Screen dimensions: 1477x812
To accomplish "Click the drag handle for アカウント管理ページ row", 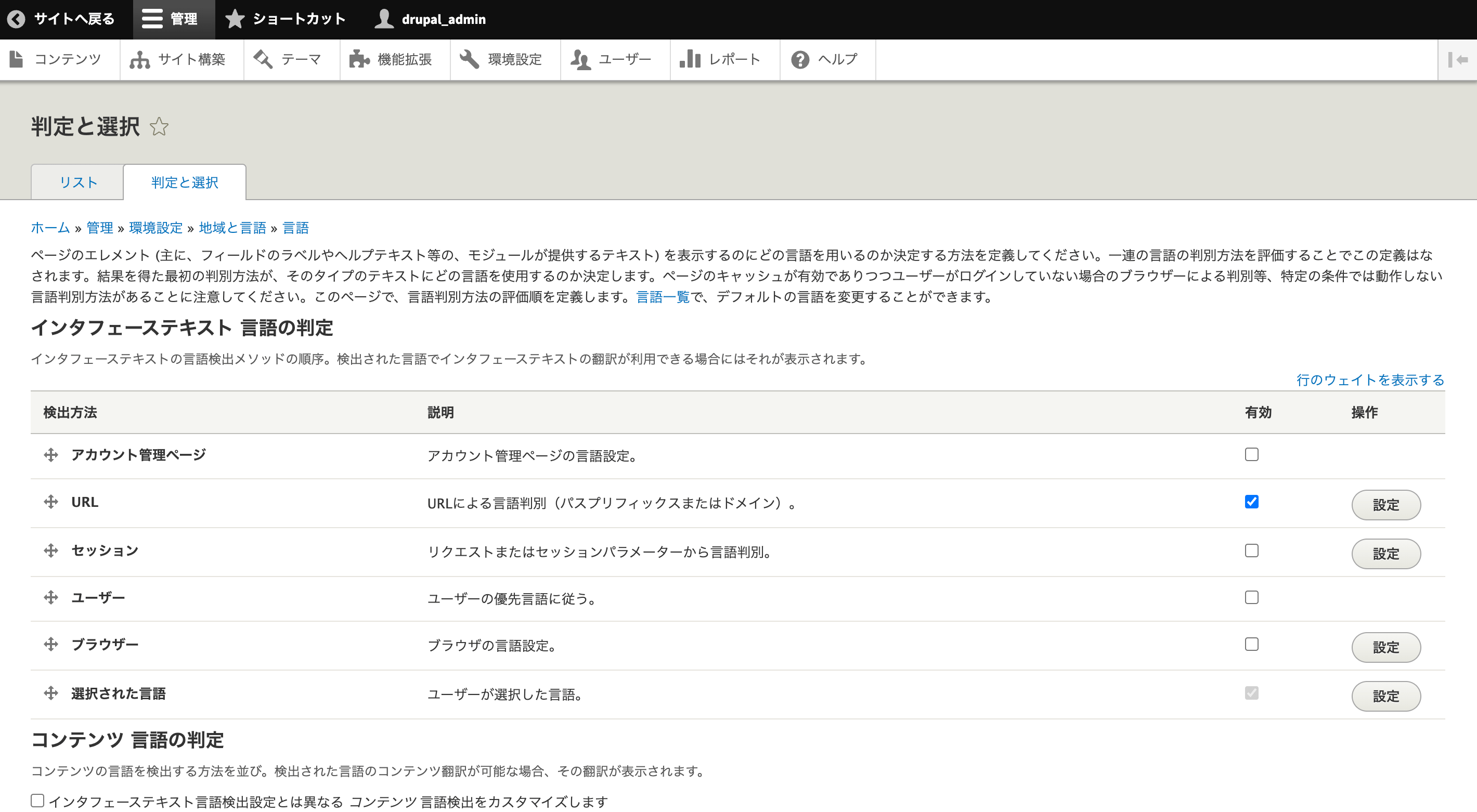I will 51,455.
